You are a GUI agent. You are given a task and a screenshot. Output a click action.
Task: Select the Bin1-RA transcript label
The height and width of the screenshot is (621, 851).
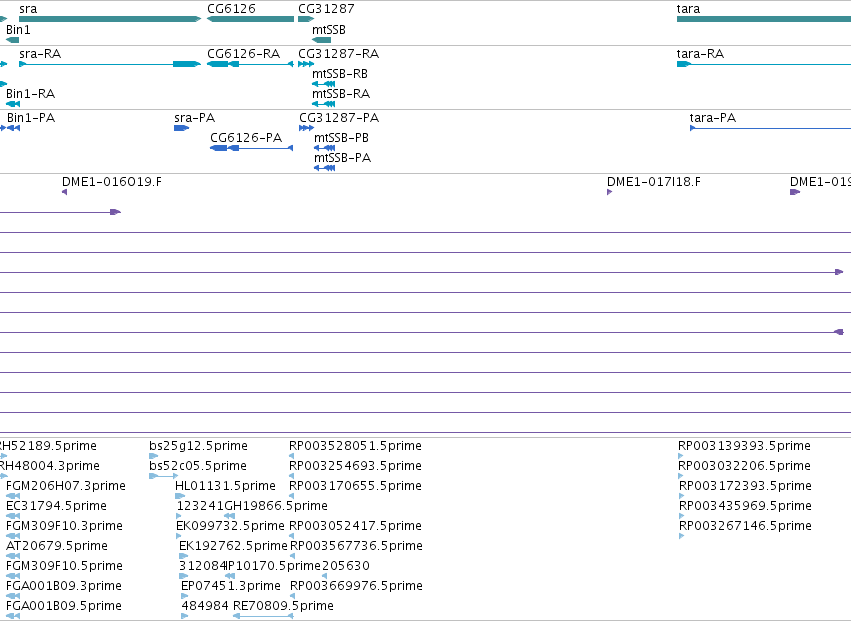click(x=30, y=94)
